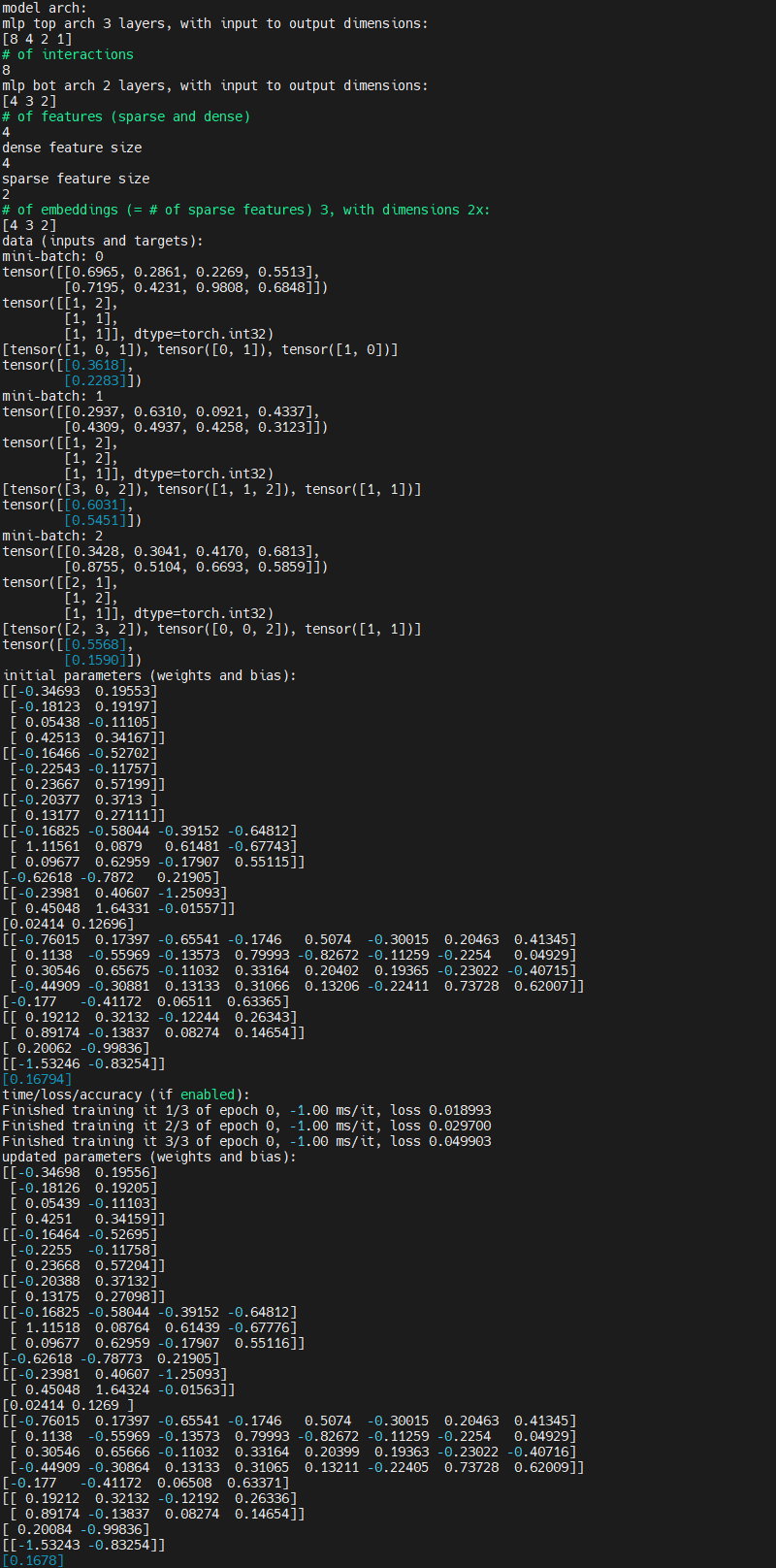Select the blue [0.16794] bias value
Screen dimensions: 776x1568
[x=37, y=1079]
